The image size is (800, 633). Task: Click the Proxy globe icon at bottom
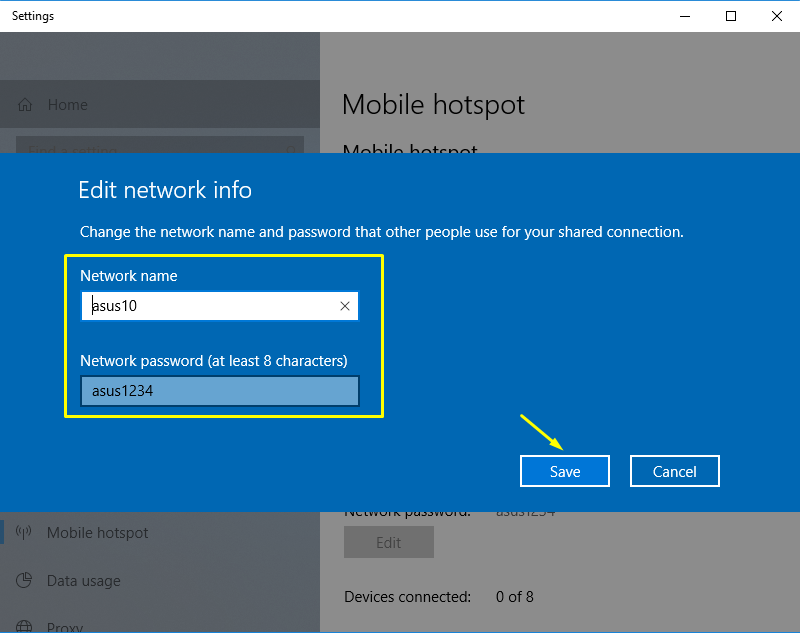pyautogui.click(x=23, y=625)
